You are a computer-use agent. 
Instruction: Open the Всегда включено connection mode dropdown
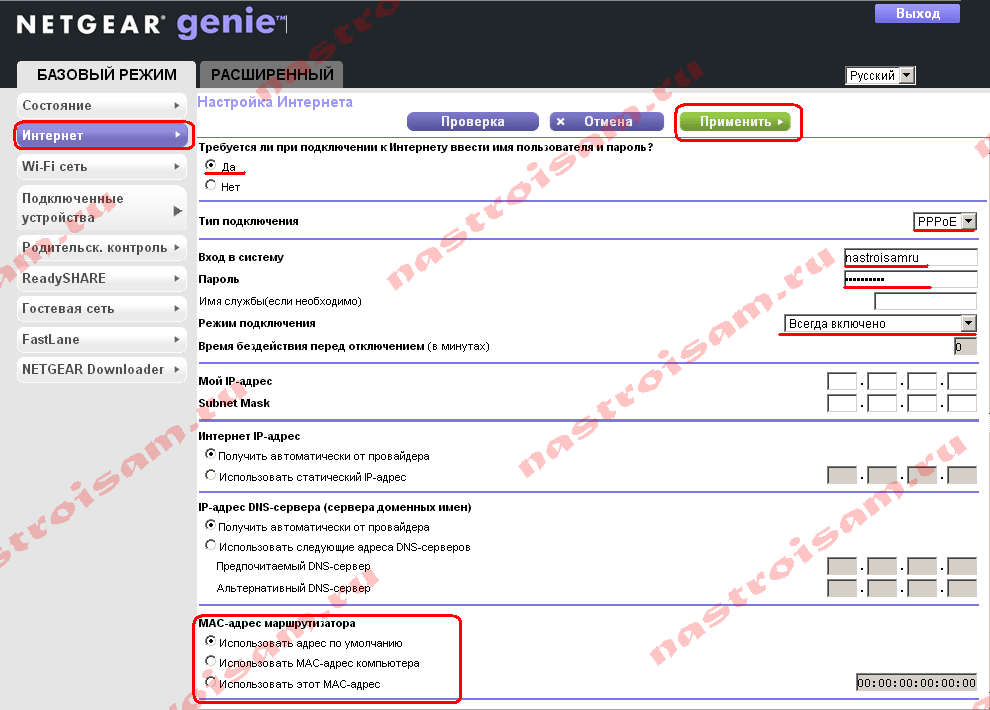[879, 323]
